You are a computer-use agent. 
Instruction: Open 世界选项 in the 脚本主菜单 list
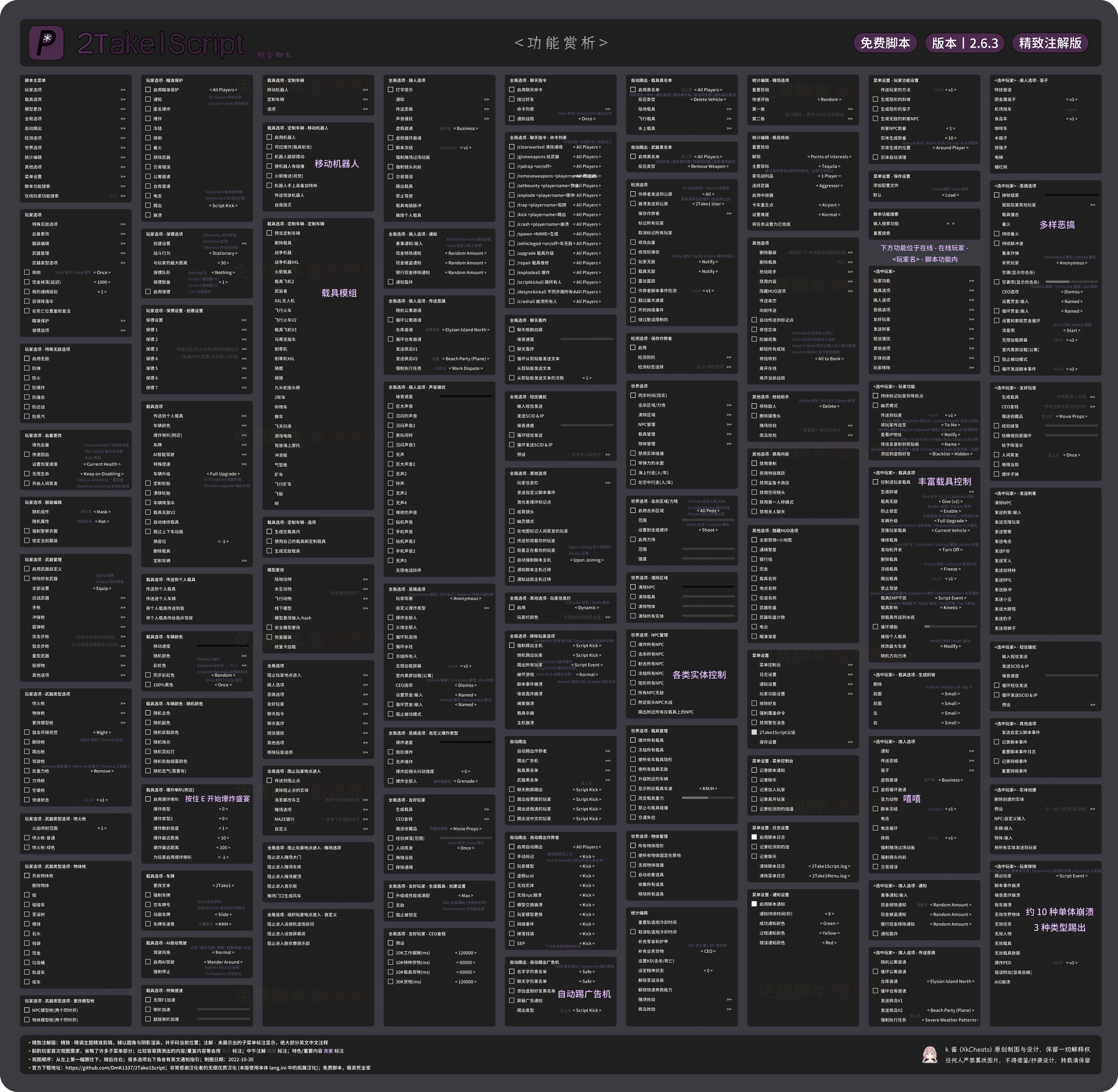point(75,147)
